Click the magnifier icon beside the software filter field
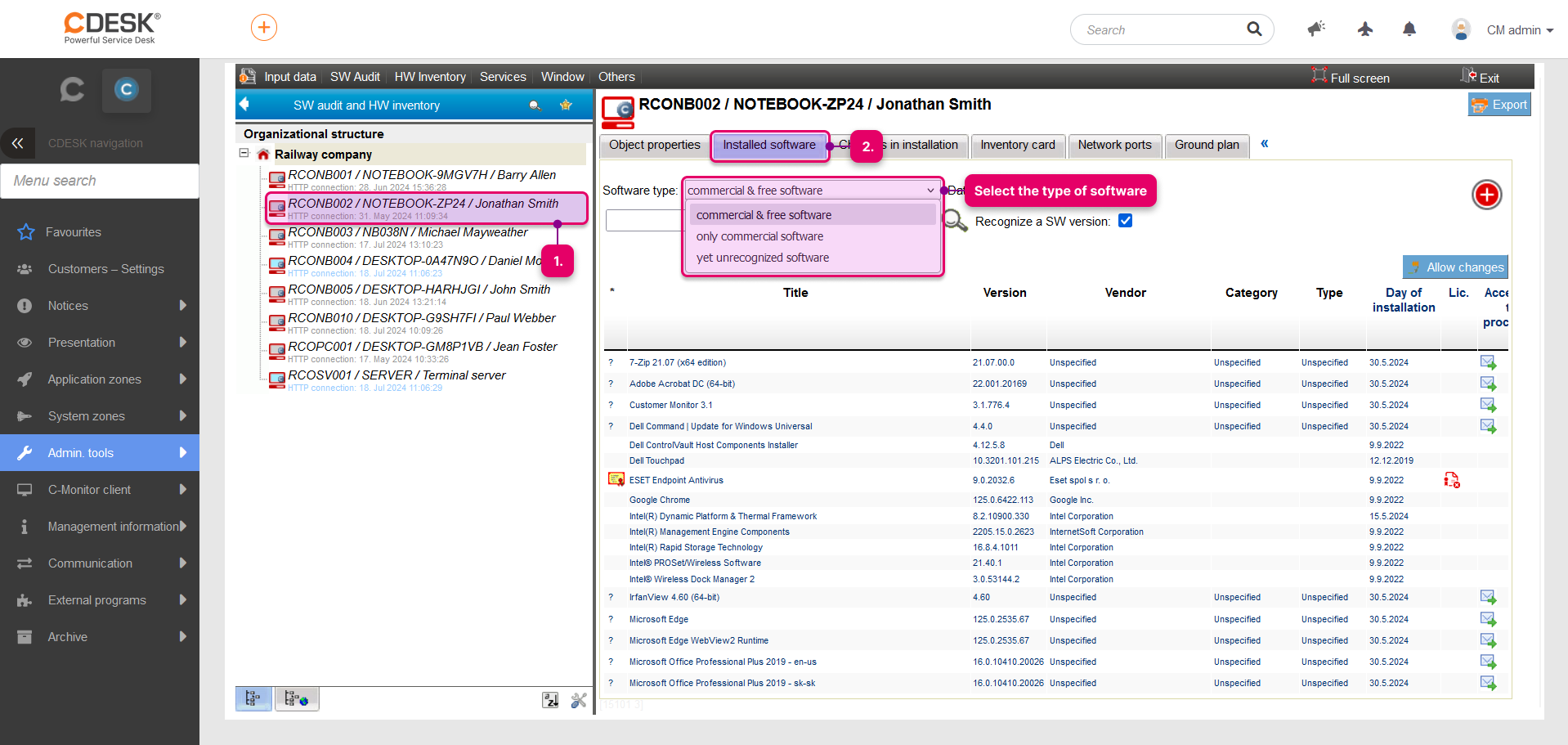This screenshot has height=745, width=1568. pyautogui.click(x=955, y=221)
